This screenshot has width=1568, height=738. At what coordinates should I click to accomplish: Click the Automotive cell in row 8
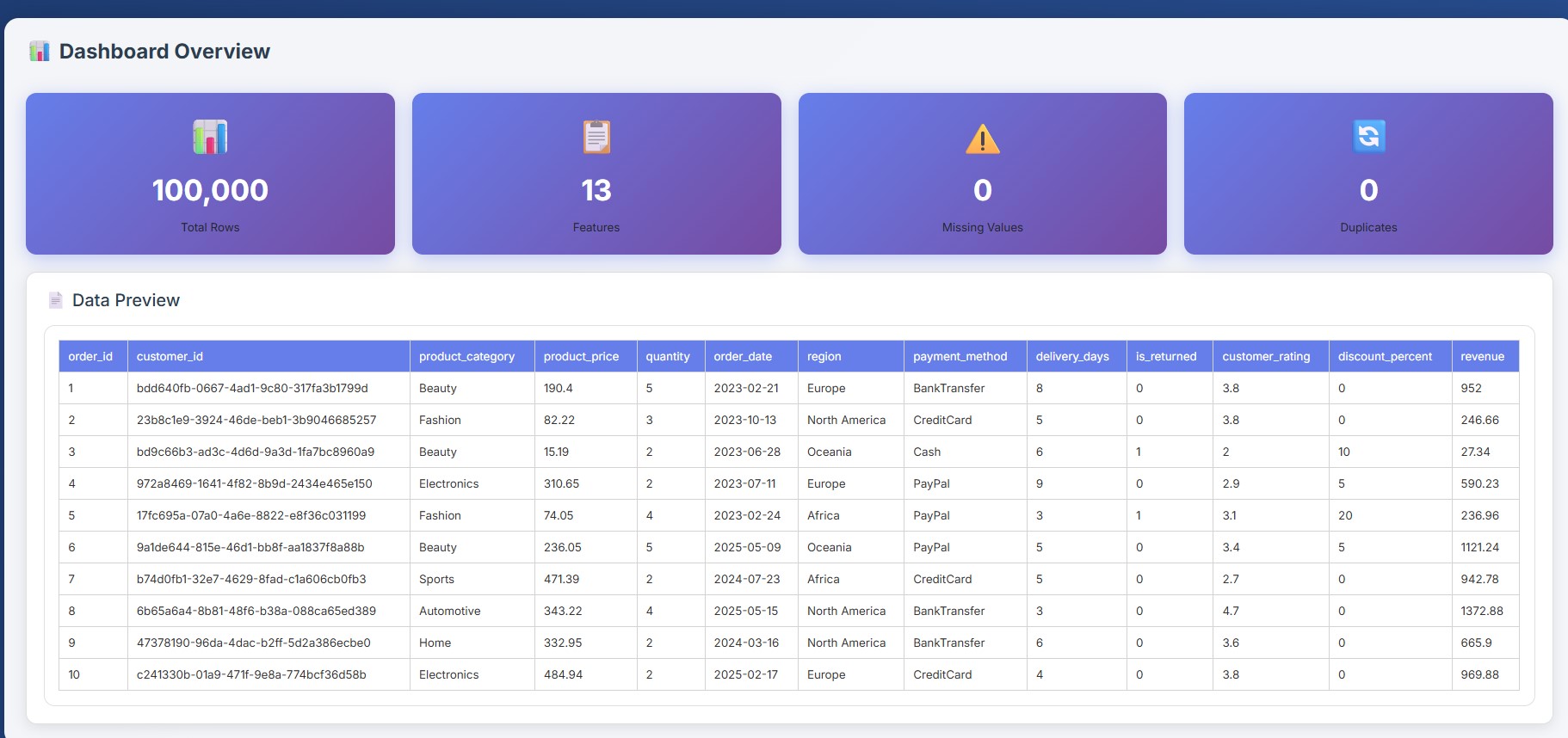coord(449,611)
